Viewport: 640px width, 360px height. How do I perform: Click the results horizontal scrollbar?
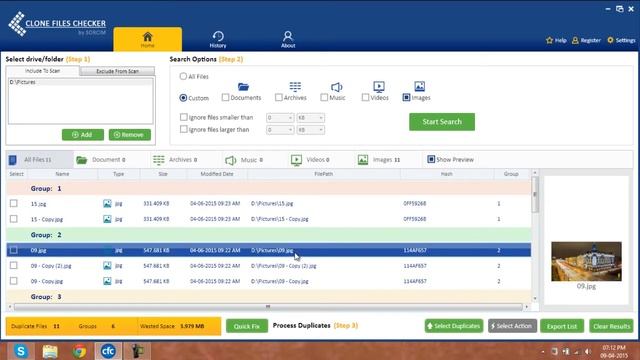click(x=268, y=306)
